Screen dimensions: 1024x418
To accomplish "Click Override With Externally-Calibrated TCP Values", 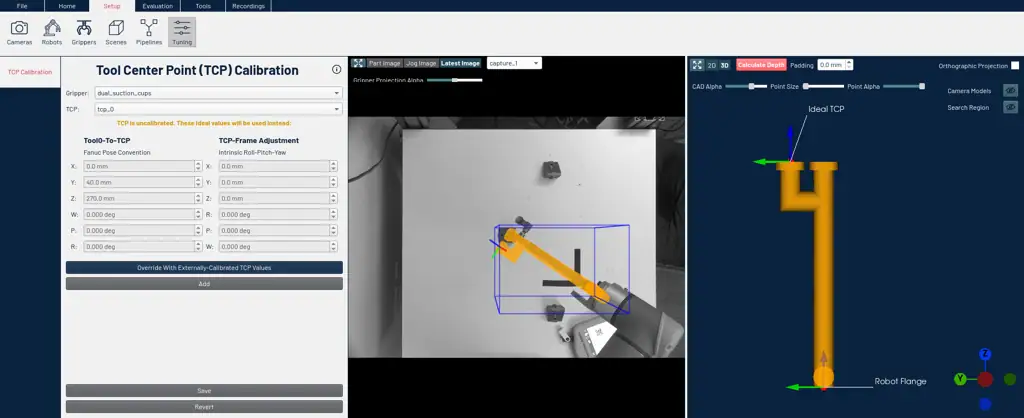I will coord(204,268).
